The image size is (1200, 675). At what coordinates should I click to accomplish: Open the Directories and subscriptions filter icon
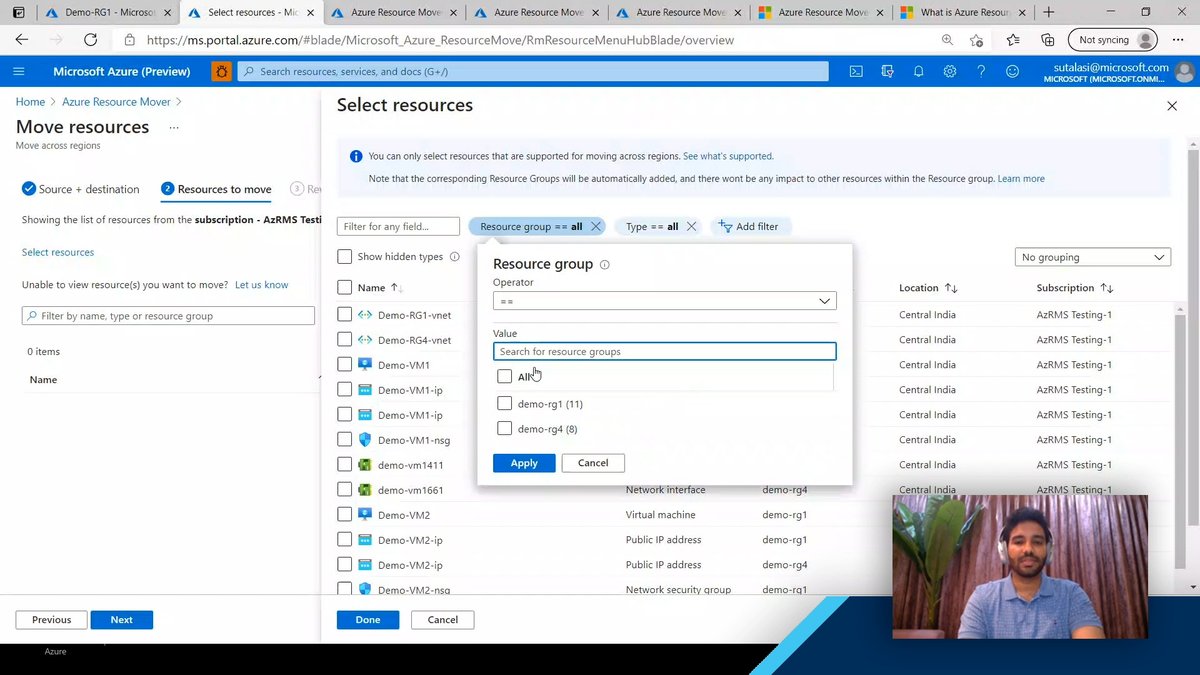(887, 71)
